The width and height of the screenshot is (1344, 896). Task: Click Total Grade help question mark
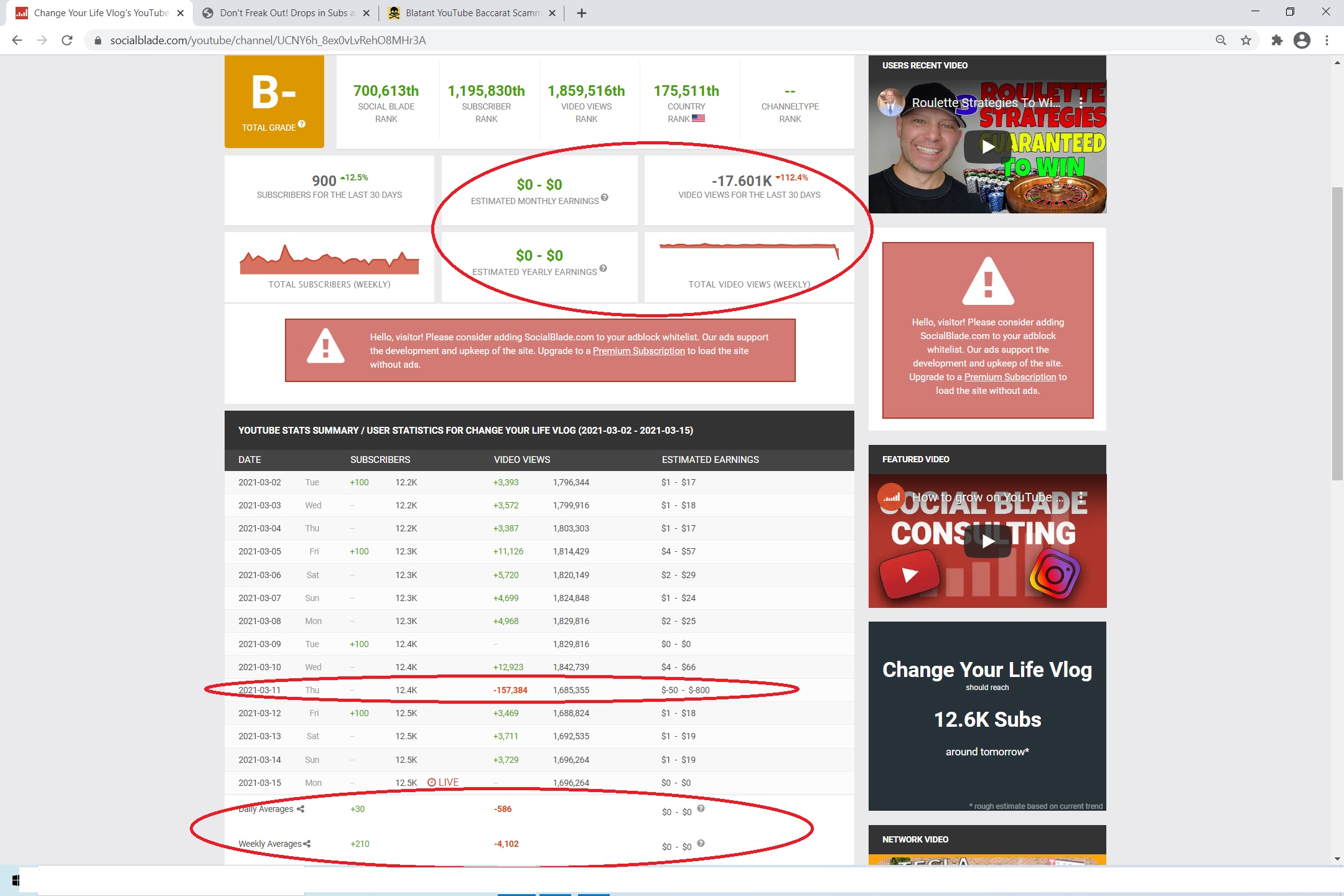302,124
